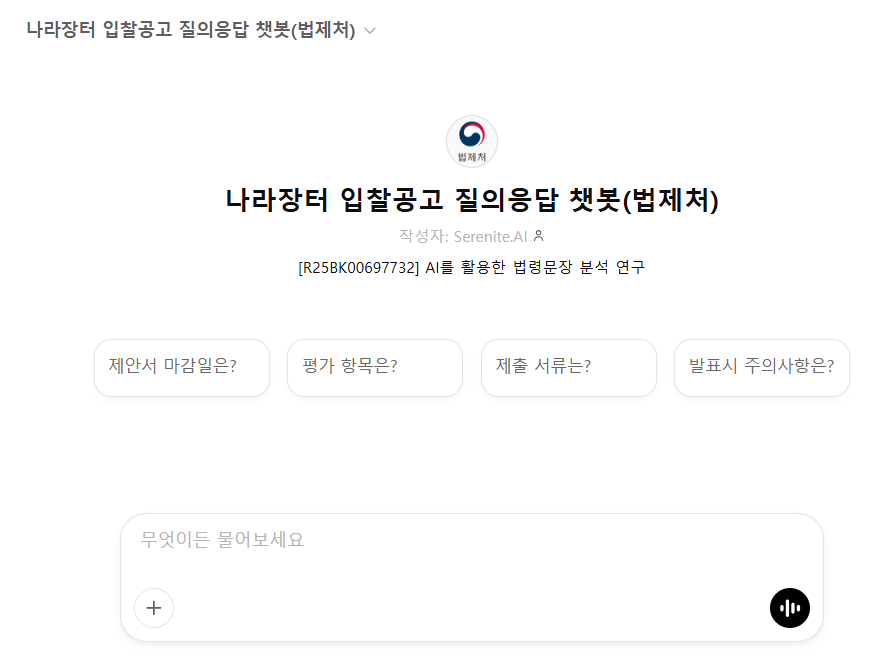The image size is (883, 669).
Task: Click the 법제처 logo avatar
Action: pyautogui.click(x=471, y=141)
